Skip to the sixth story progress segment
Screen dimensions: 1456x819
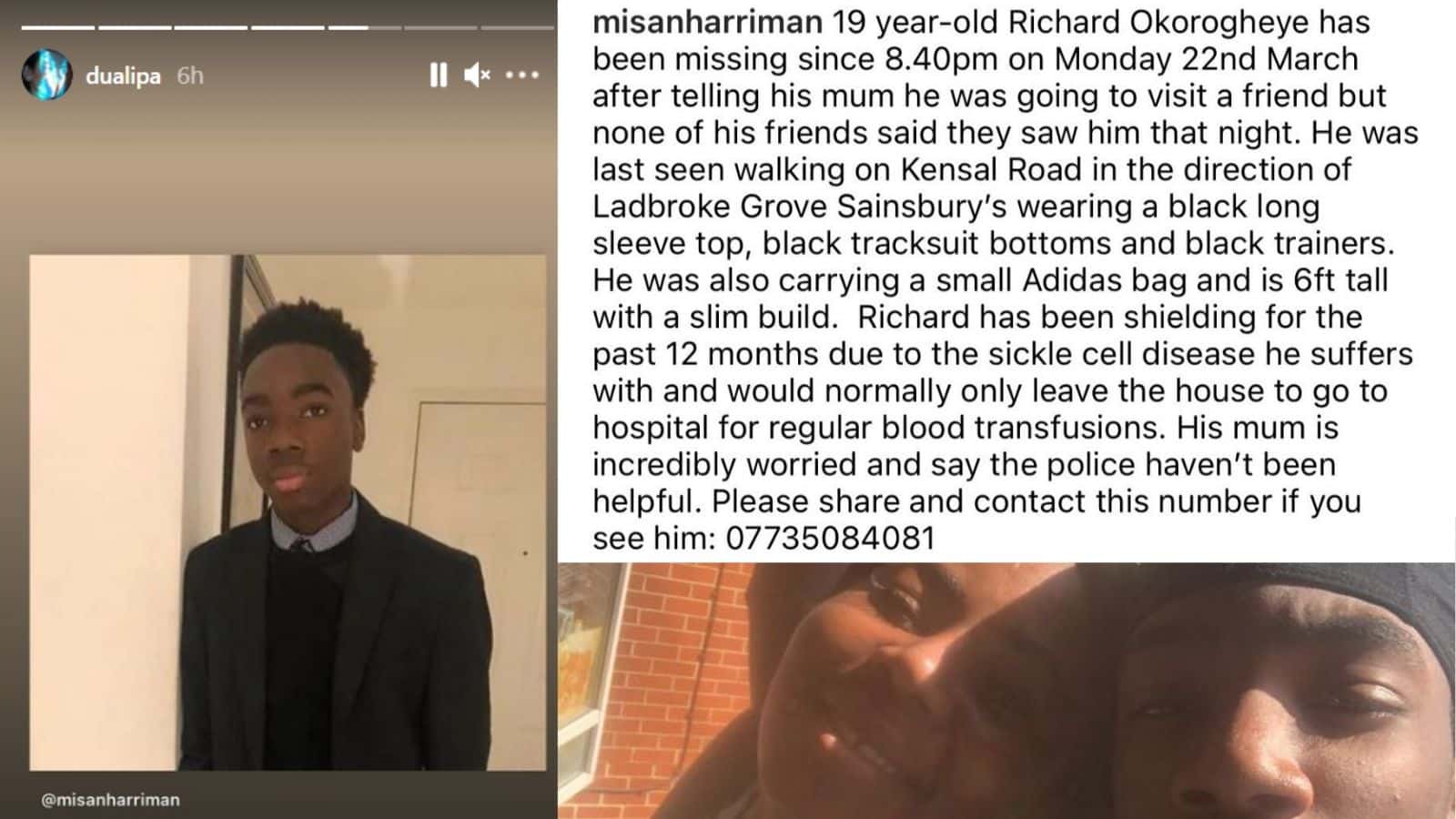(x=440, y=27)
